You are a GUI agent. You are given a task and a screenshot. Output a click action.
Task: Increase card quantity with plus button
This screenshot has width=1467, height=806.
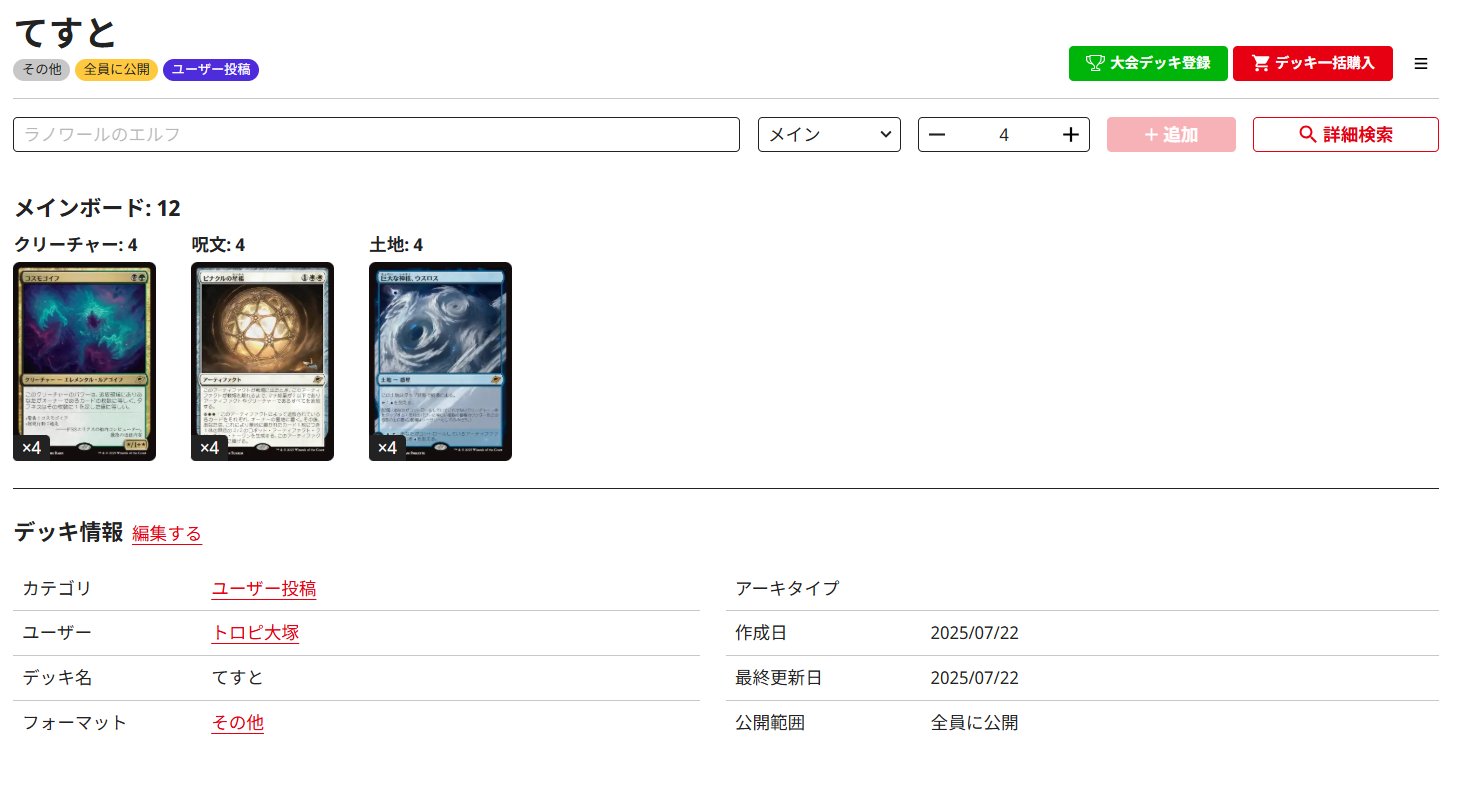(x=1070, y=135)
